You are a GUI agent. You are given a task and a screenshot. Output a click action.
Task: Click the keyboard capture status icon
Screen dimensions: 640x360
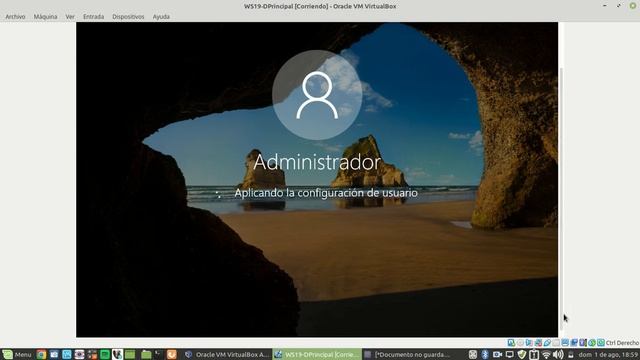click(x=601, y=342)
